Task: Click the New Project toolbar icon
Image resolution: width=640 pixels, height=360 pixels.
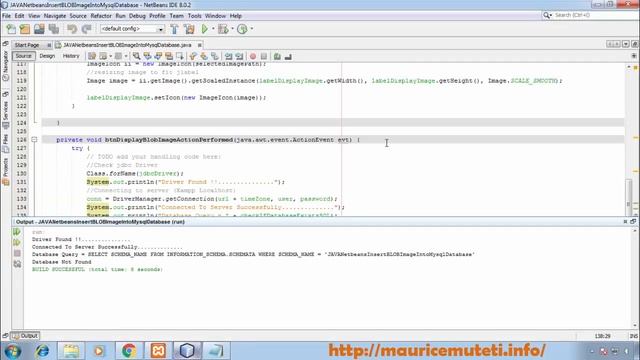Action: 25,29
